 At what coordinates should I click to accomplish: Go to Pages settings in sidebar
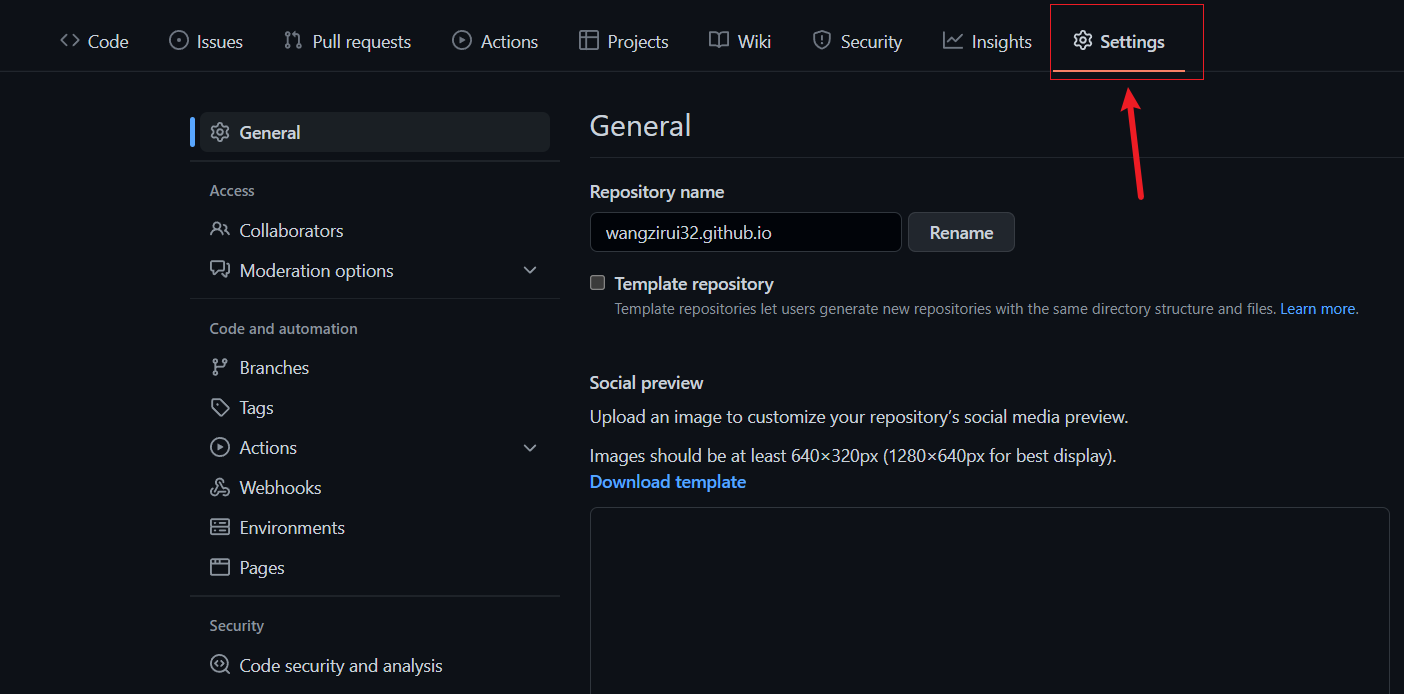262,568
